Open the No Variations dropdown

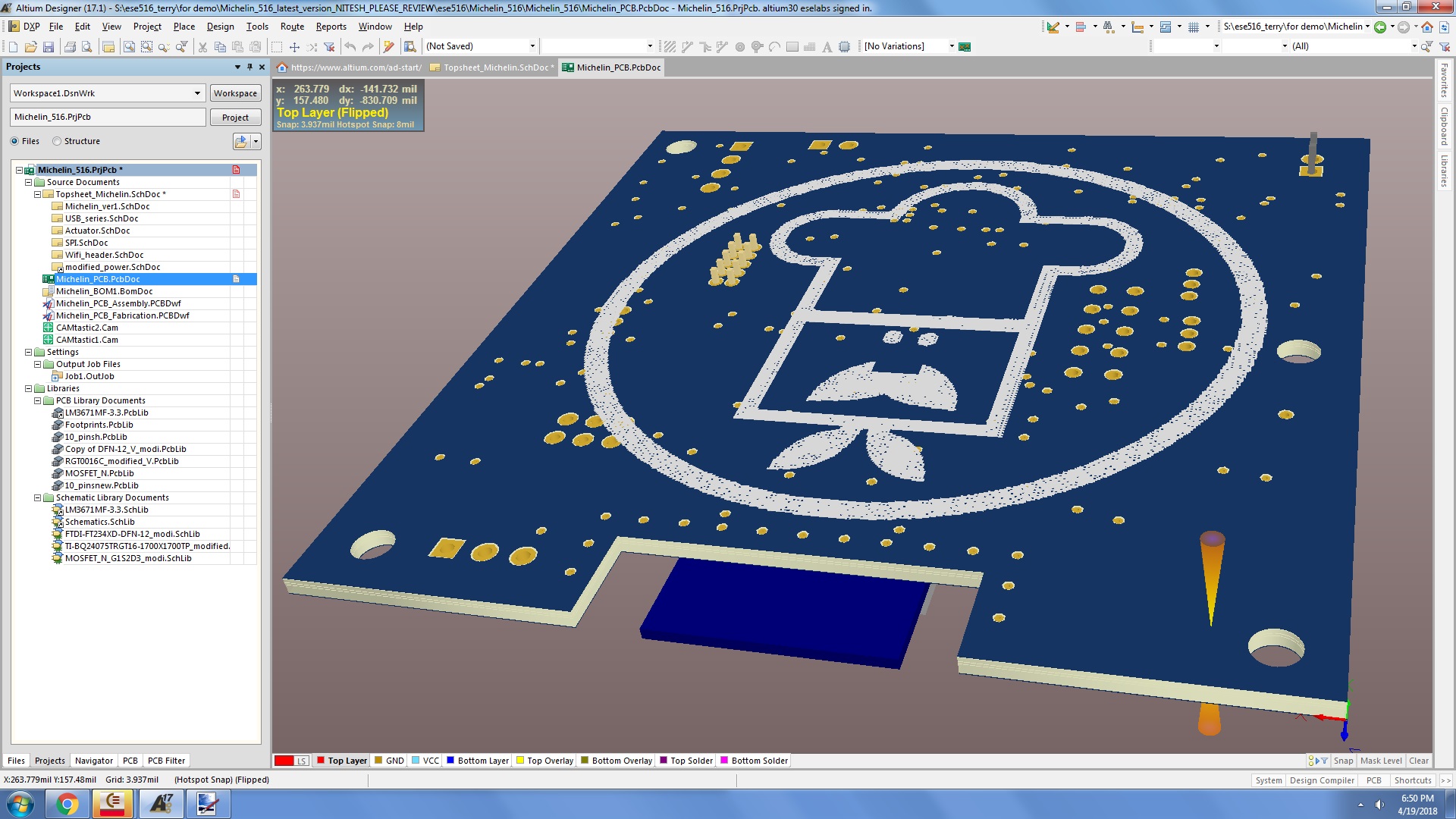coord(952,46)
